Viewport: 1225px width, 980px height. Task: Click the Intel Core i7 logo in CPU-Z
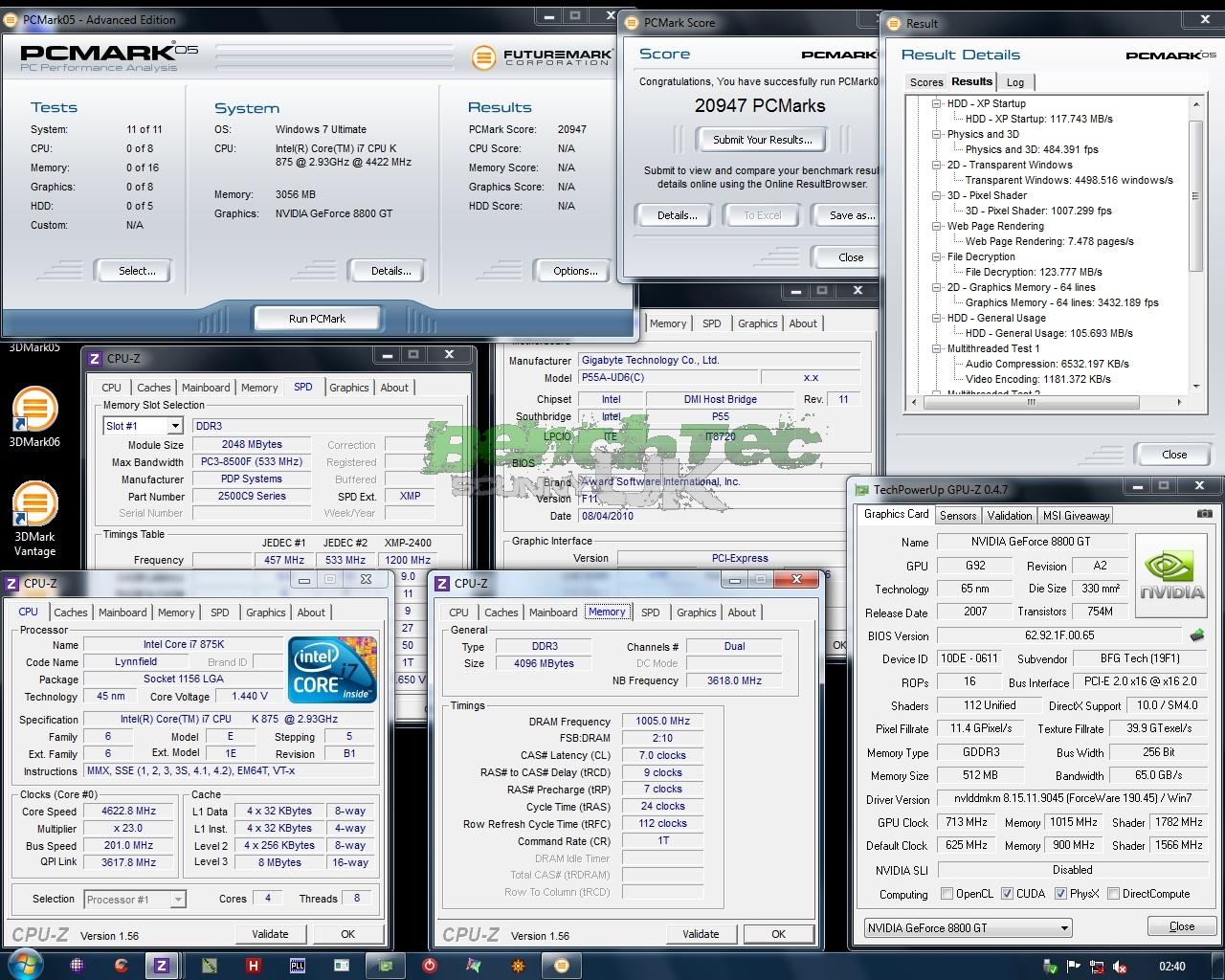pyautogui.click(x=333, y=670)
